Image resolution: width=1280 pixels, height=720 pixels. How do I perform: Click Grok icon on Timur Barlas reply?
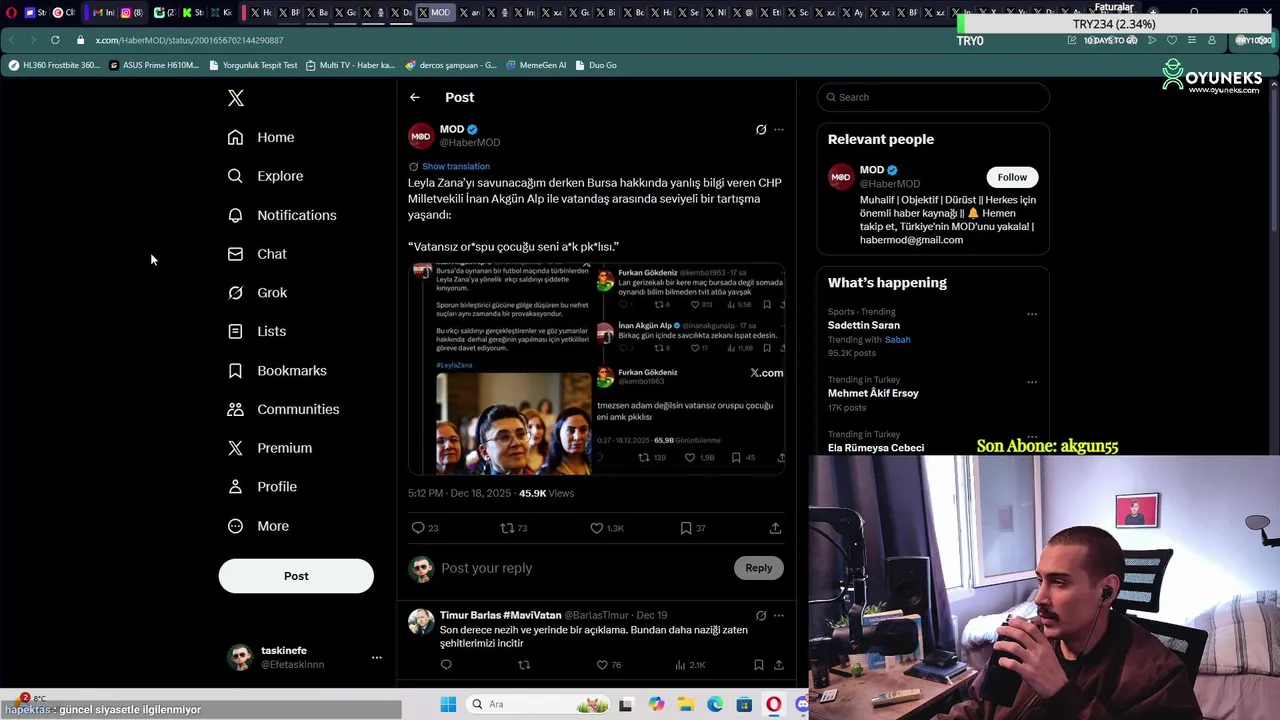[761, 615]
